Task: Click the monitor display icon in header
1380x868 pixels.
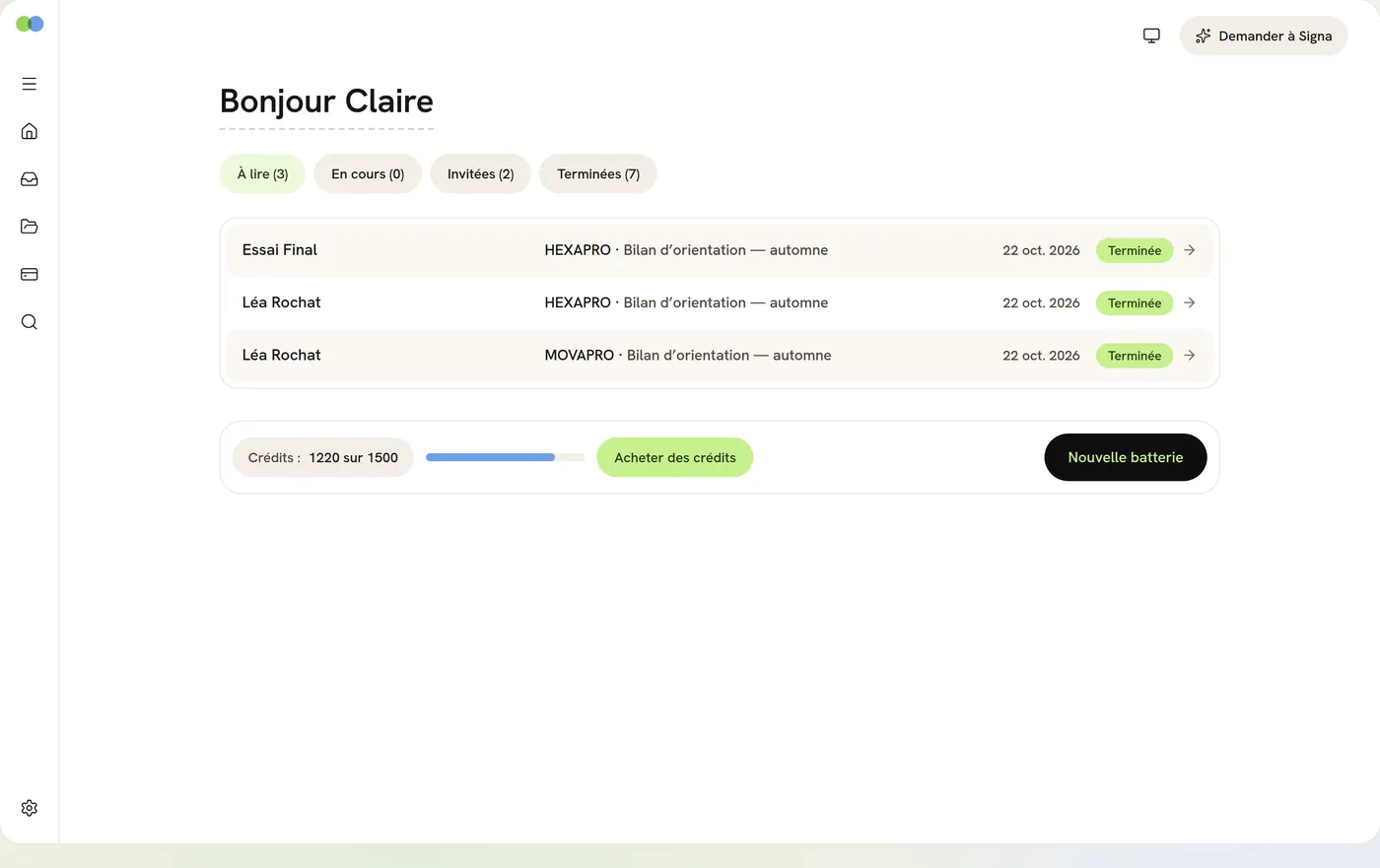Action: (x=1151, y=35)
